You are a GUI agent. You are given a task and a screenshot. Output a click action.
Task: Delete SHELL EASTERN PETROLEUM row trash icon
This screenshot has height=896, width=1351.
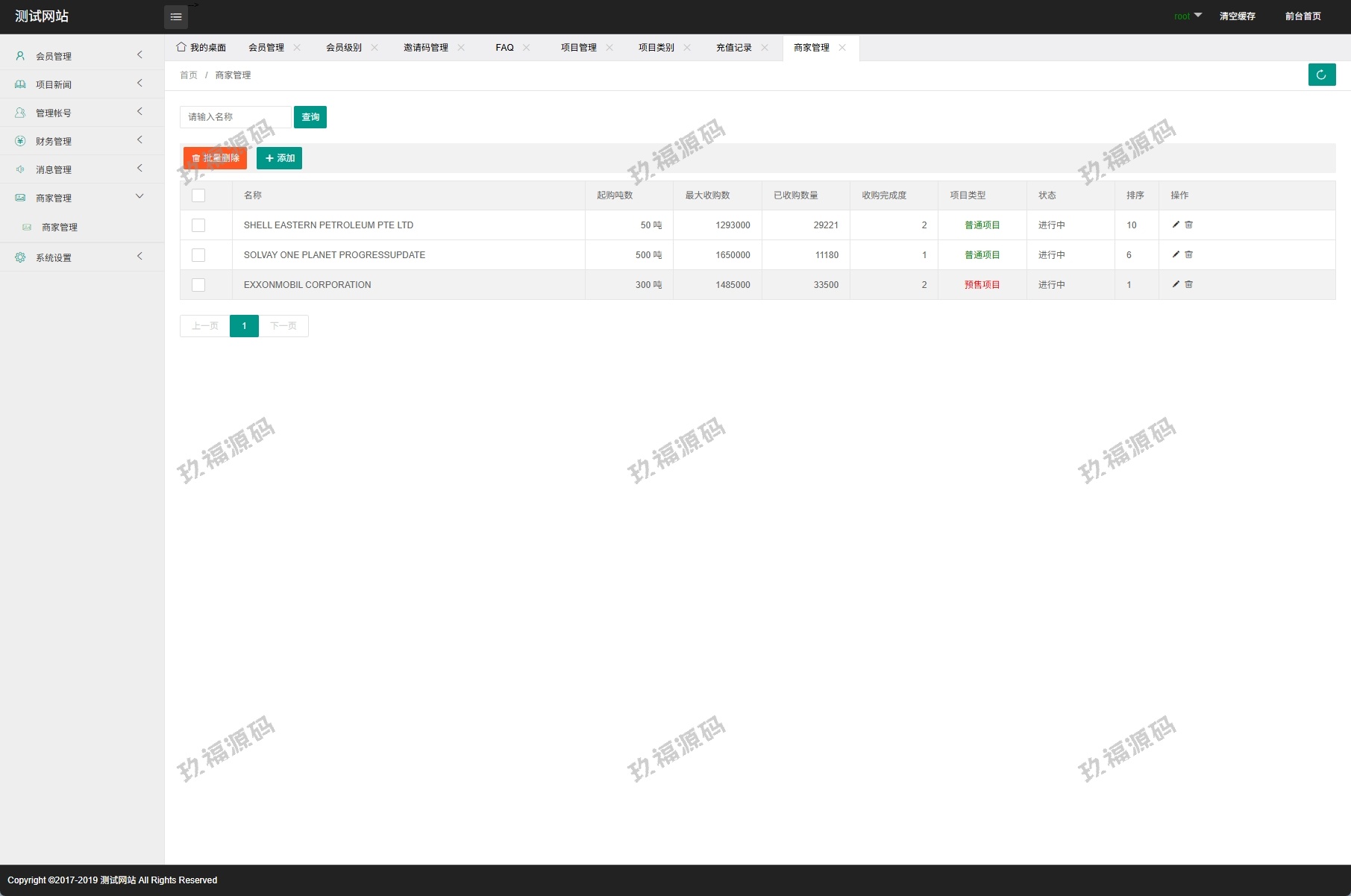coord(1189,225)
